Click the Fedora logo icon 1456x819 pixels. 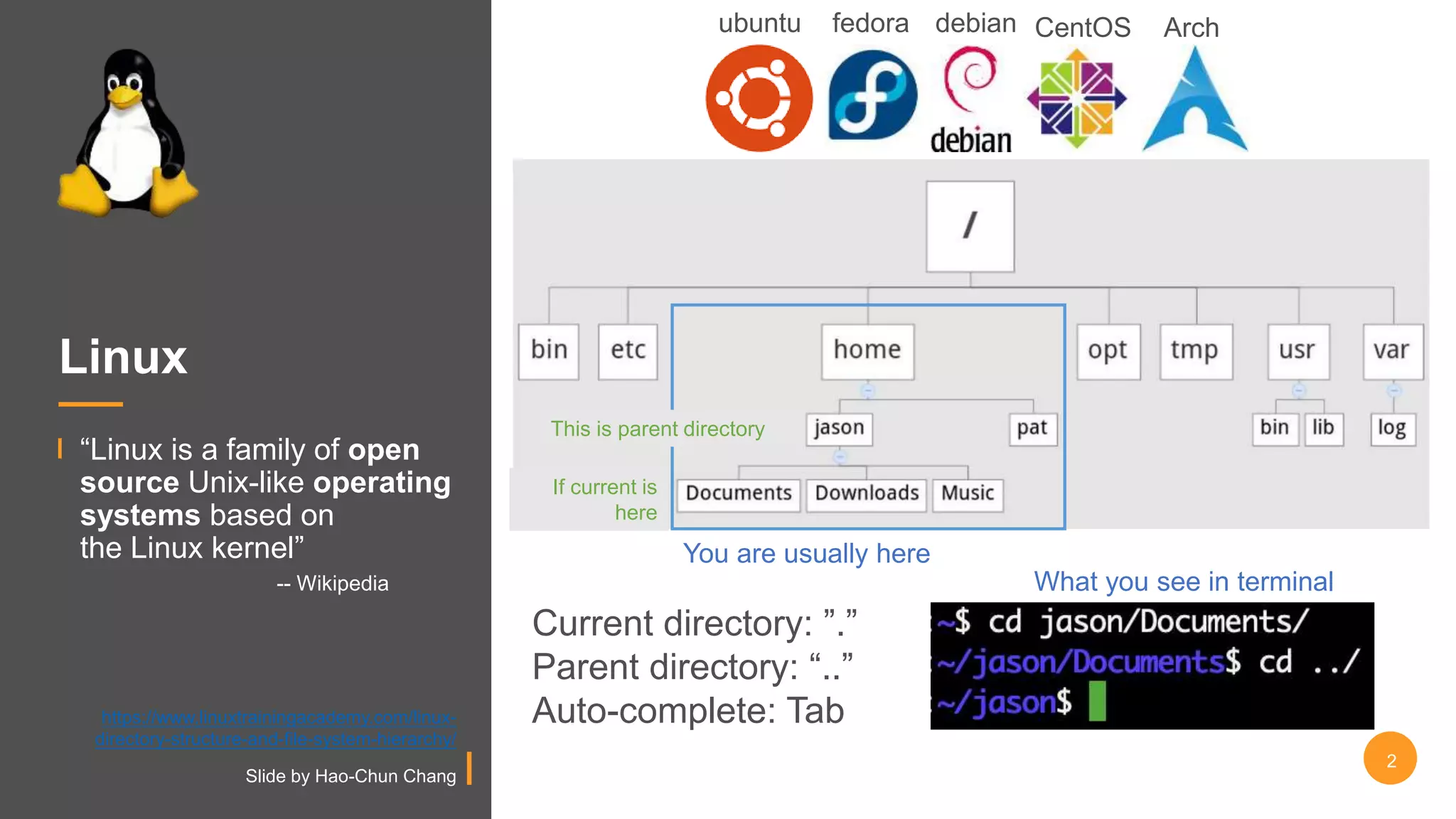coord(872,95)
